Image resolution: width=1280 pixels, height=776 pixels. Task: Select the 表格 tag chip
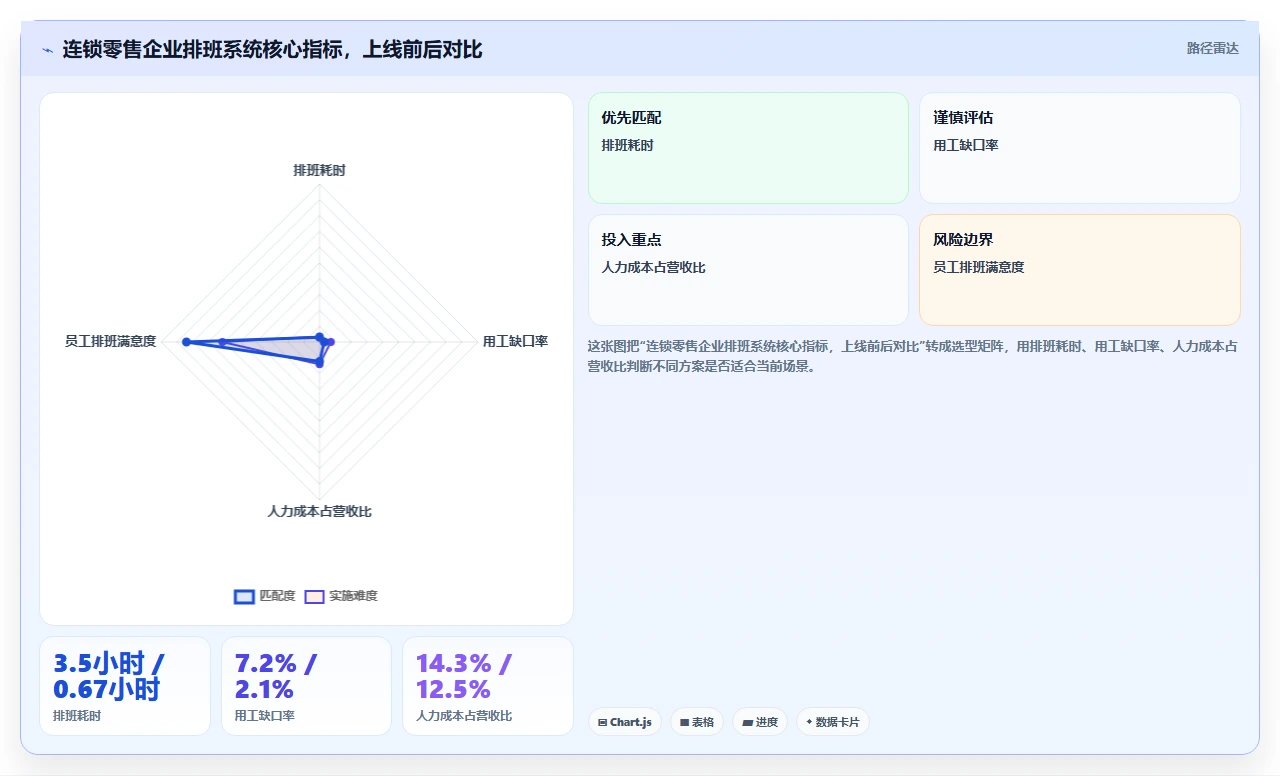point(697,722)
